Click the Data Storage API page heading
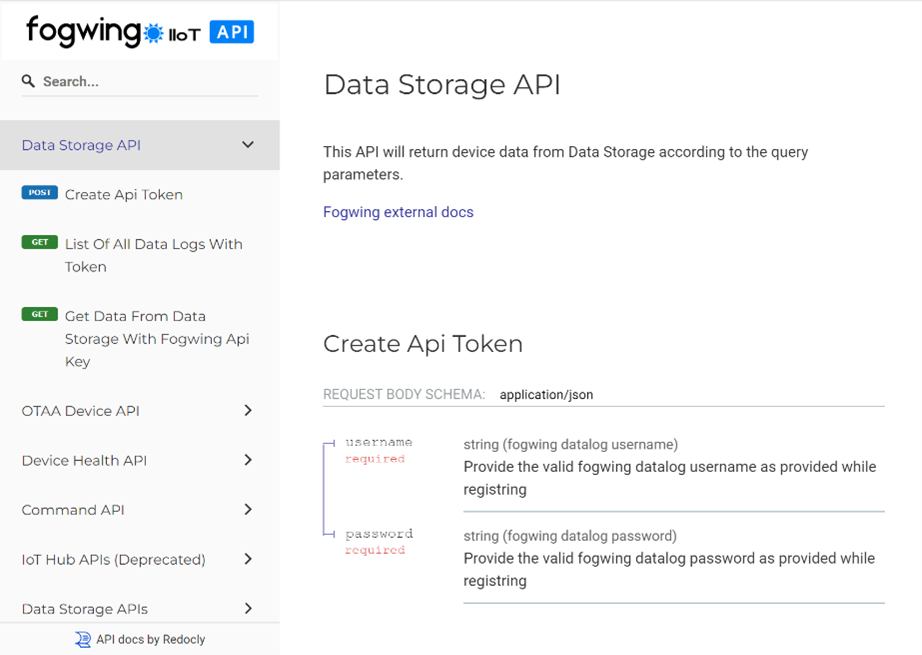The image size is (922, 655). (x=442, y=85)
